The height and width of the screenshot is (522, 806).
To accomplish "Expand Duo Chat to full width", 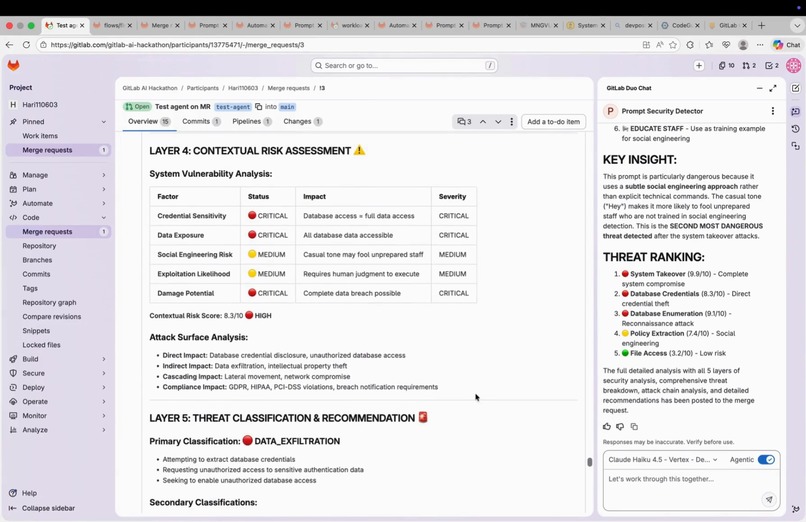I will [x=773, y=88].
